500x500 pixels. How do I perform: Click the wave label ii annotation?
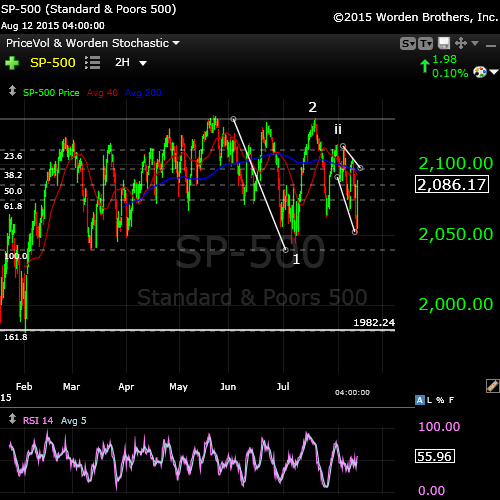[x=338, y=129]
